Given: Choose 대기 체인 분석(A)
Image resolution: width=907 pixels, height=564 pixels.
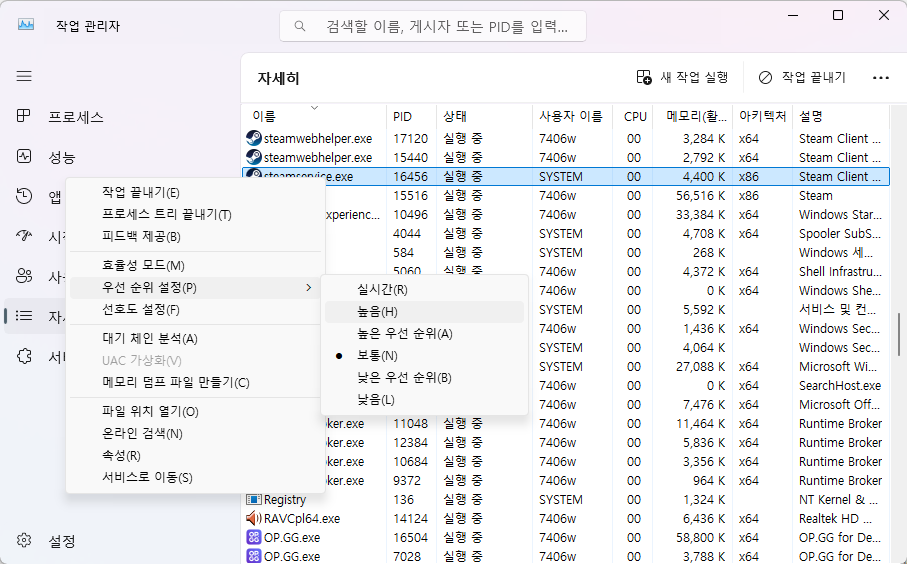Looking at the screenshot, I should [x=196, y=338].
